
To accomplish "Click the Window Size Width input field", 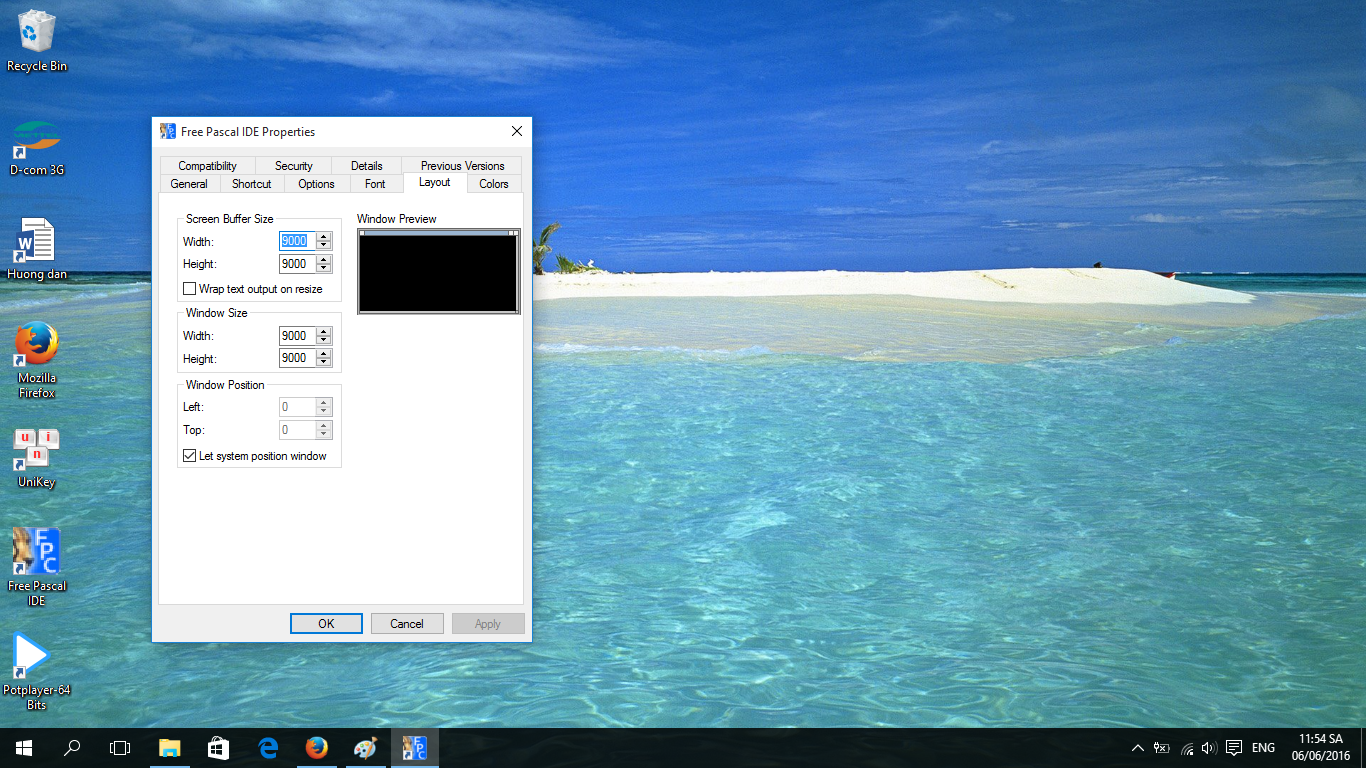I will pos(297,336).
